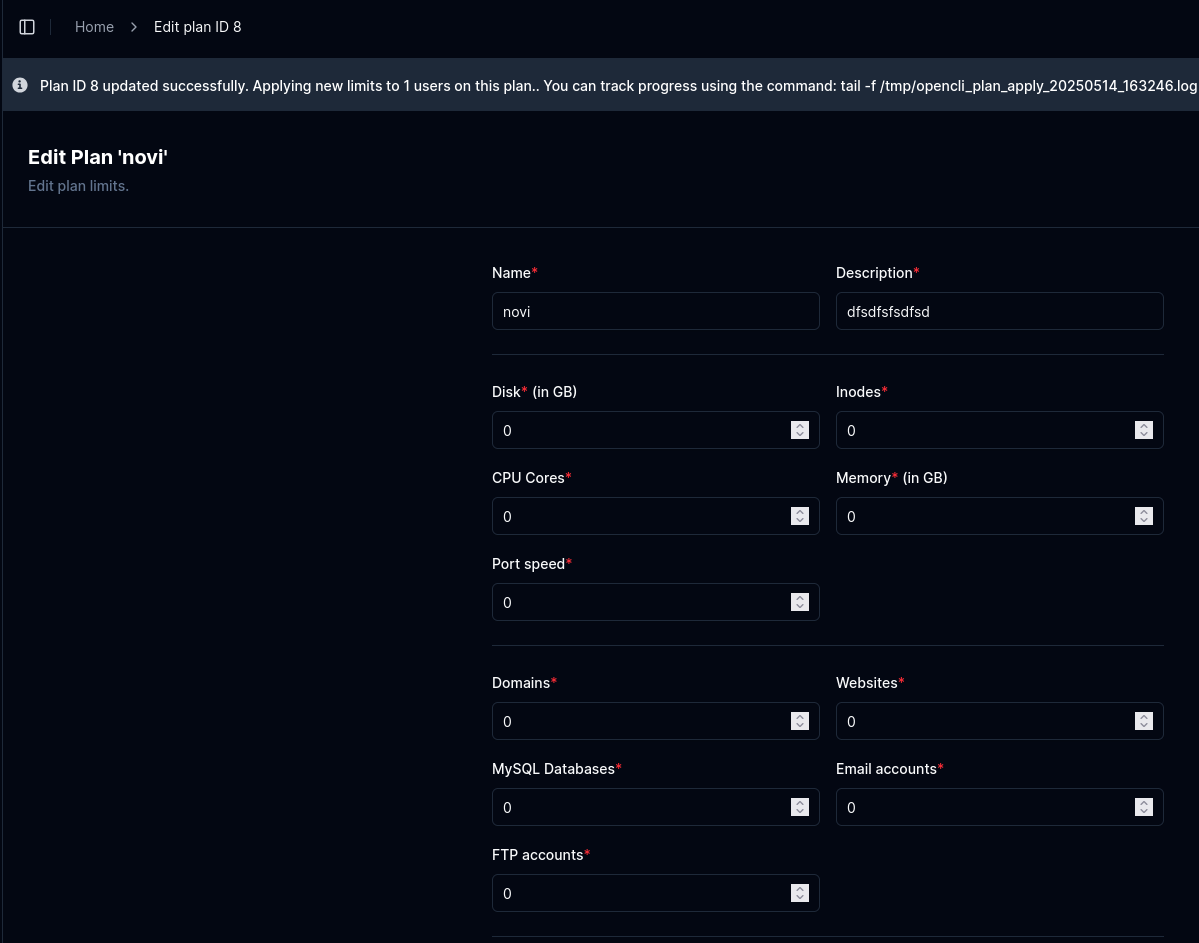The image size is (1199, 943).
Task: Click the FTP accounts stepper
Action: (x=799, y=893)
